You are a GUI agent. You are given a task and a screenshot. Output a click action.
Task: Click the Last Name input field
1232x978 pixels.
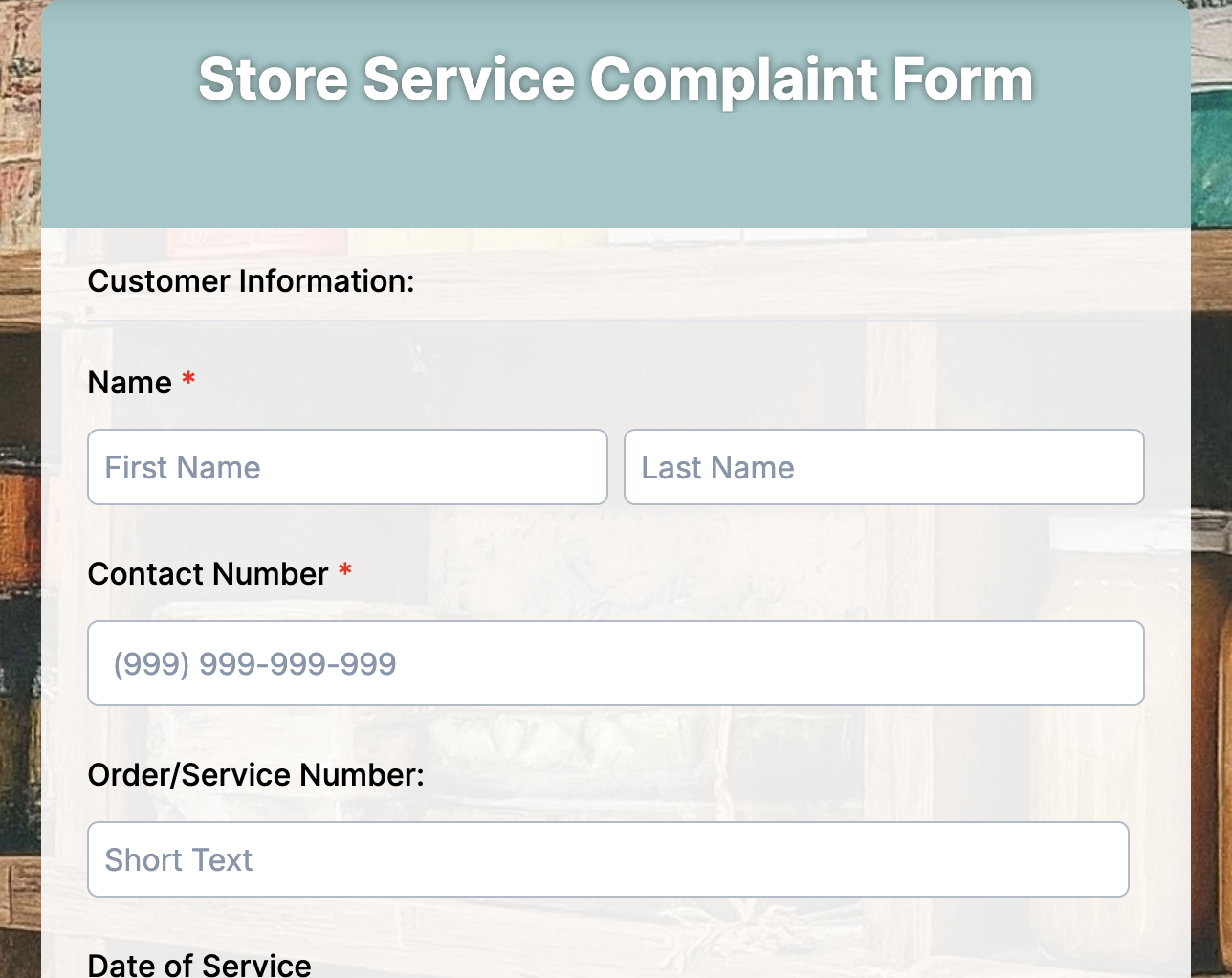884,467
